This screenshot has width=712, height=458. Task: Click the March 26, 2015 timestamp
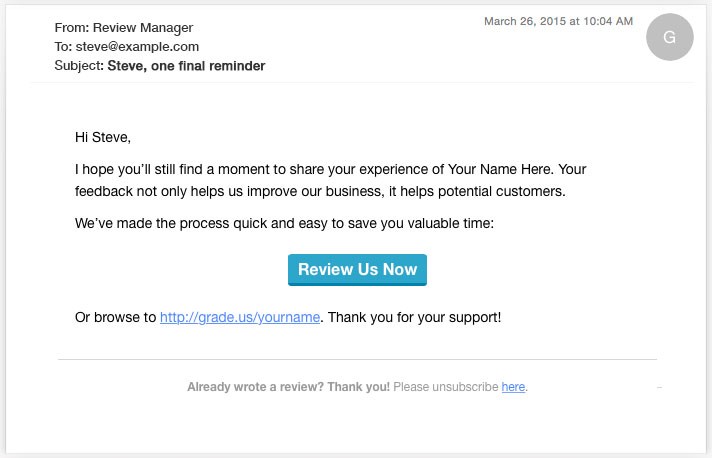click(x=558, y=21)
